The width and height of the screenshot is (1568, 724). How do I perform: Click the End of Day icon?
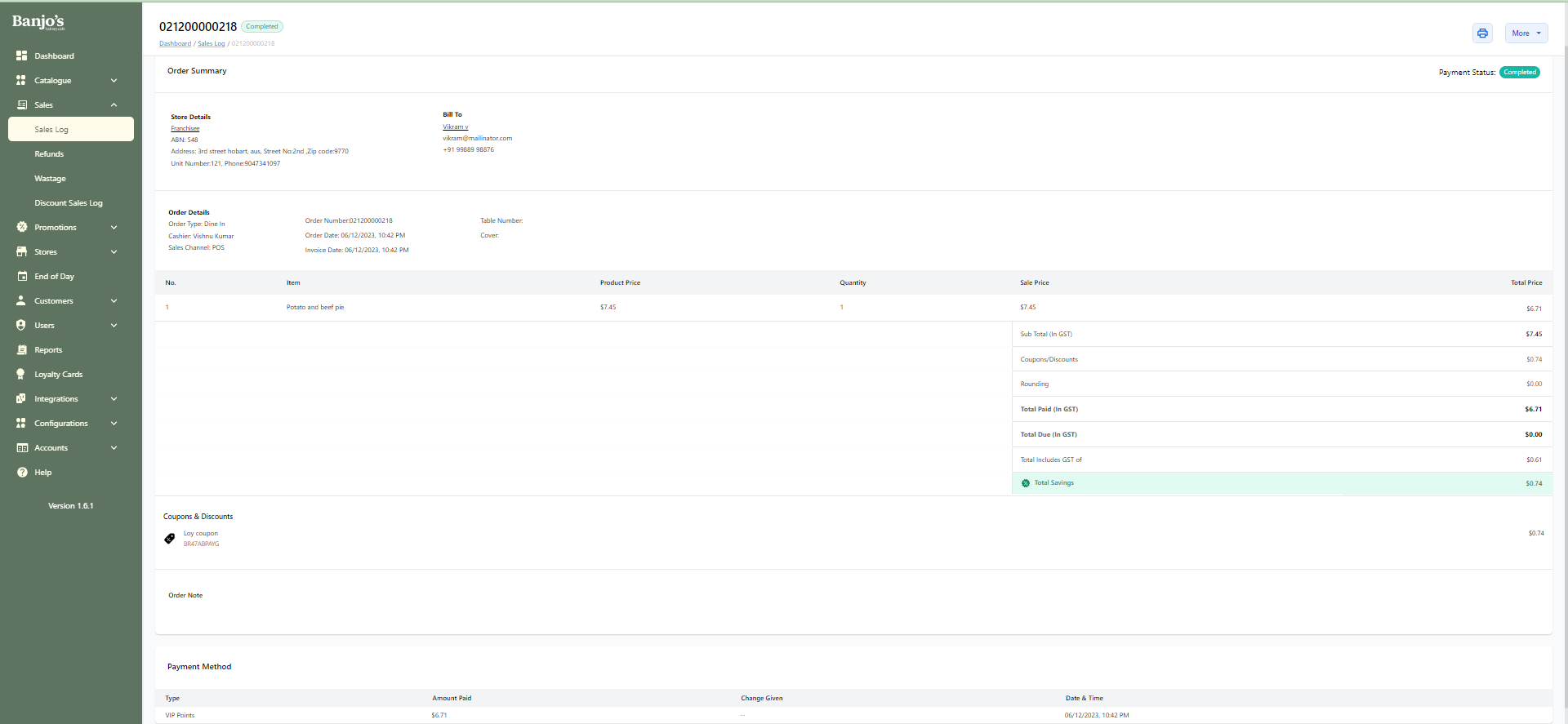point(22,277)
